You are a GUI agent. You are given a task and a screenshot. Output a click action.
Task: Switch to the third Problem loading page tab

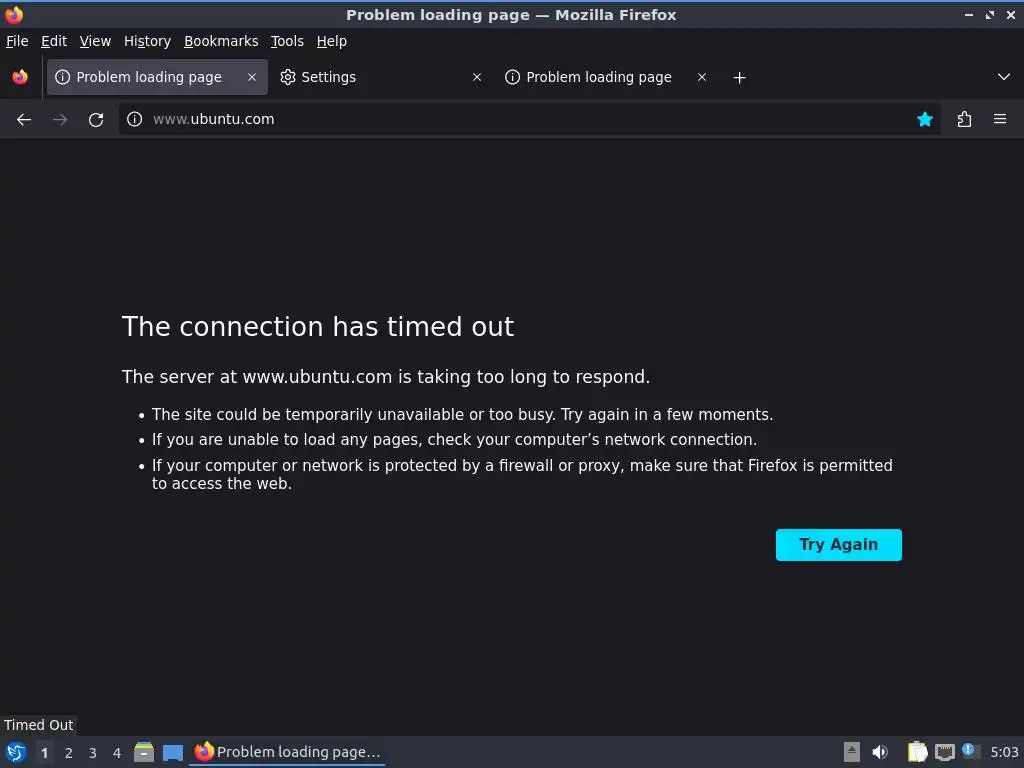click(606, 77)
